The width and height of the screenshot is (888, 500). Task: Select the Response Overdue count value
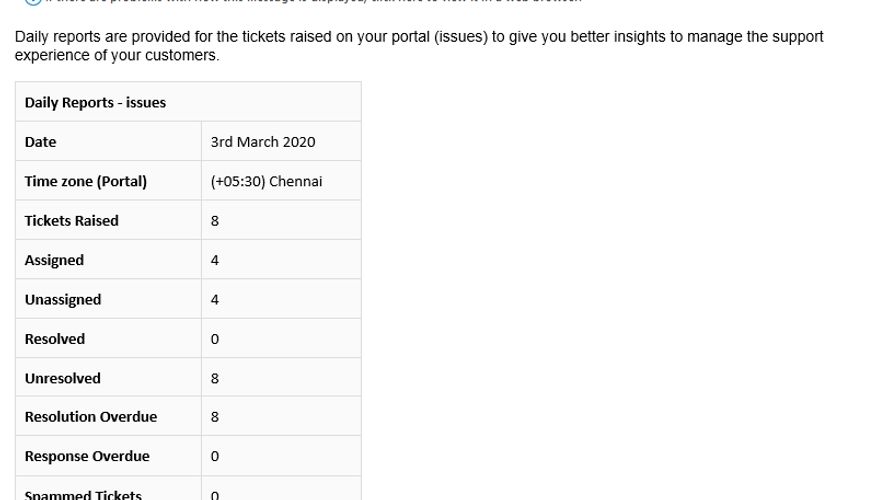[x=215, y=456]
